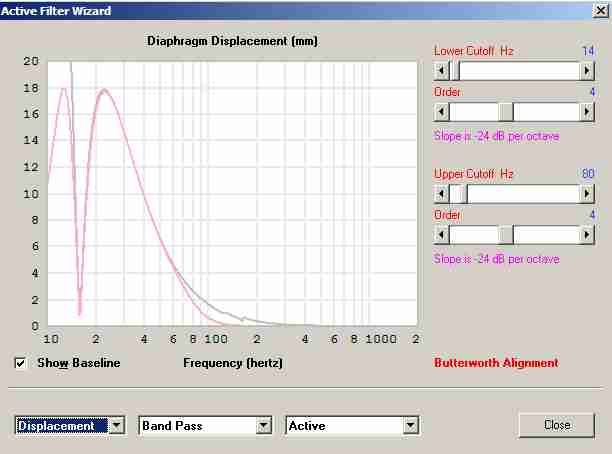Decrease upper filter Order with left arrow
612x454 pixels.
441,235
